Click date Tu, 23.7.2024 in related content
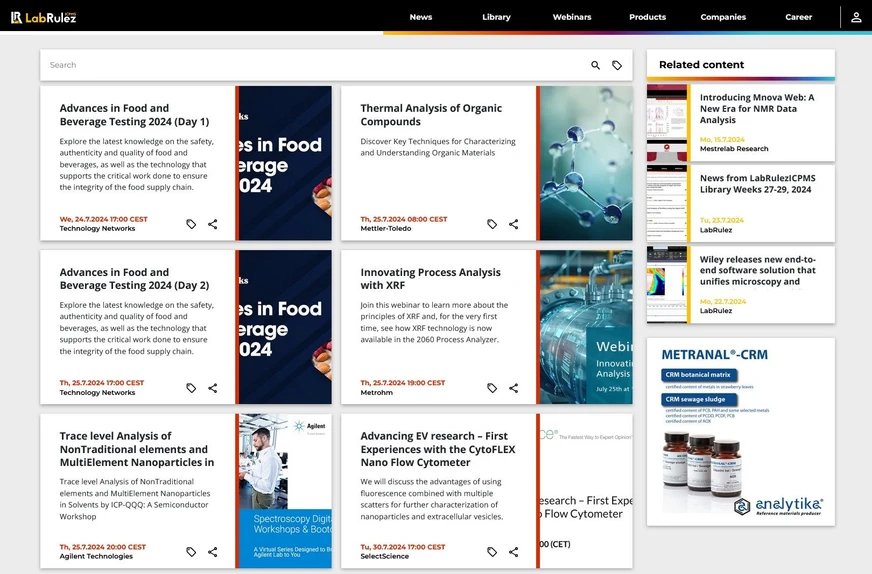This screenshot has height=574, width=872. coord(721,220)
